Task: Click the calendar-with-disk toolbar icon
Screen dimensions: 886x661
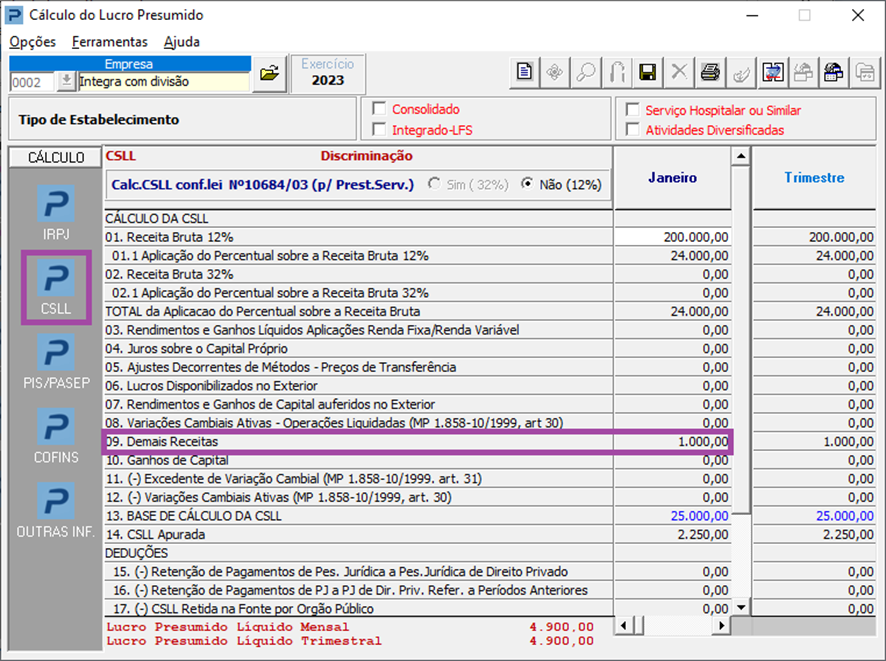Action: [833, 73]
